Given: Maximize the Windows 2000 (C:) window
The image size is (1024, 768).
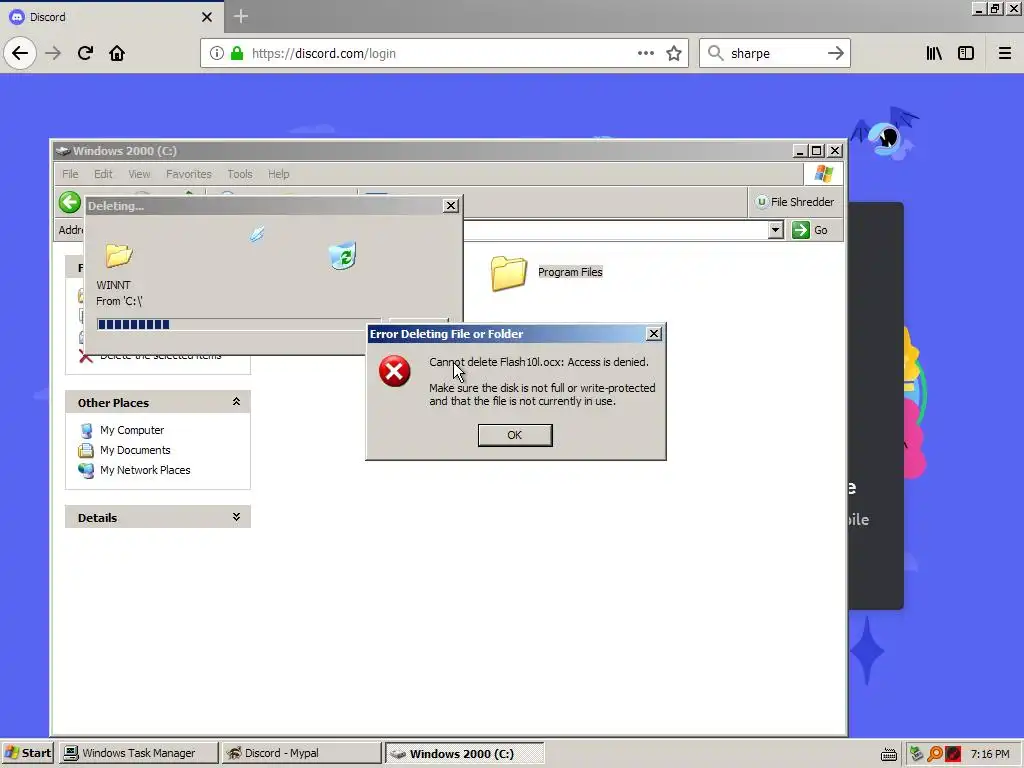Looking at the screenshot, I should (x=816, y=151).
